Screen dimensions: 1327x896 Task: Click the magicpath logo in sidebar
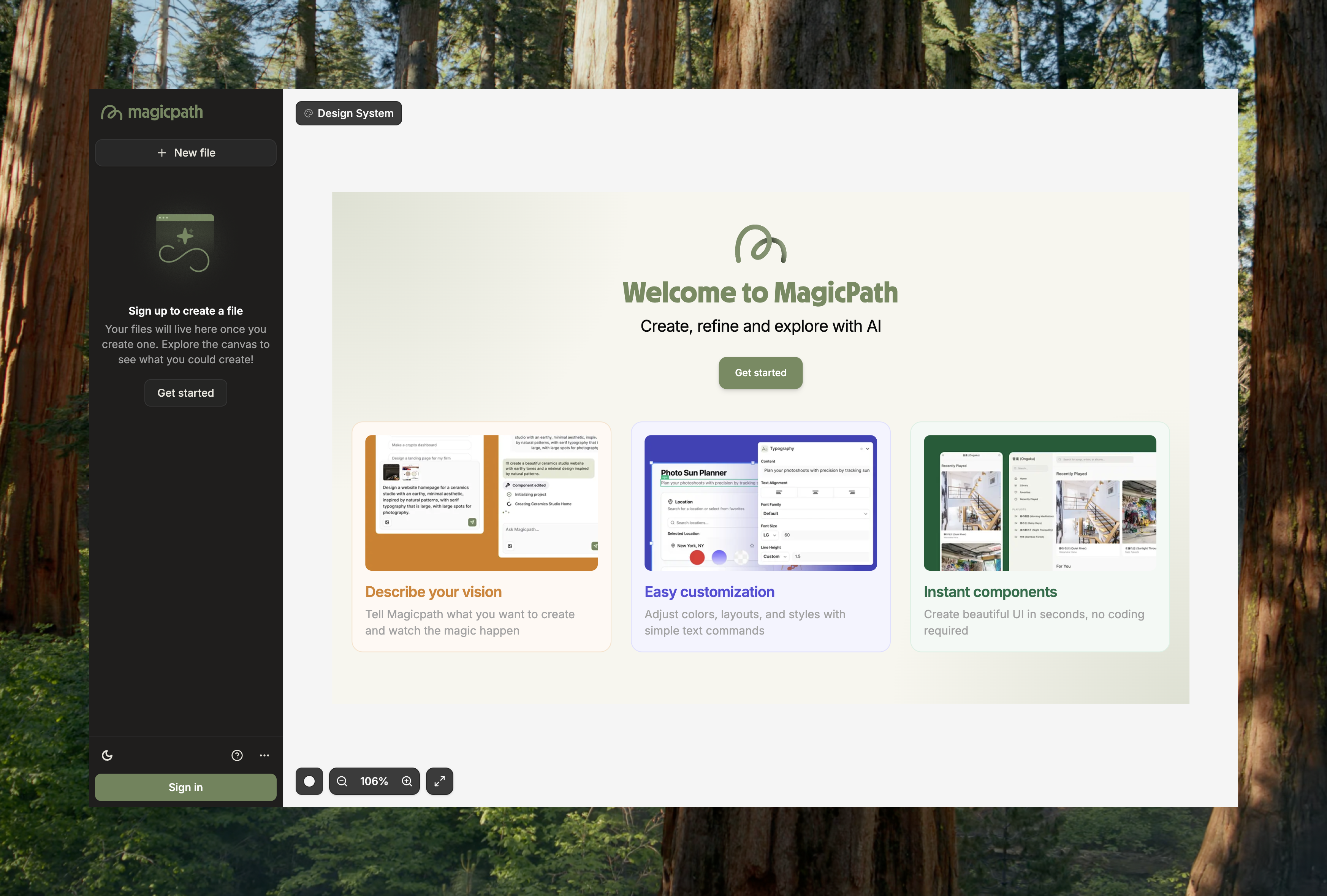tap(152, 112)
